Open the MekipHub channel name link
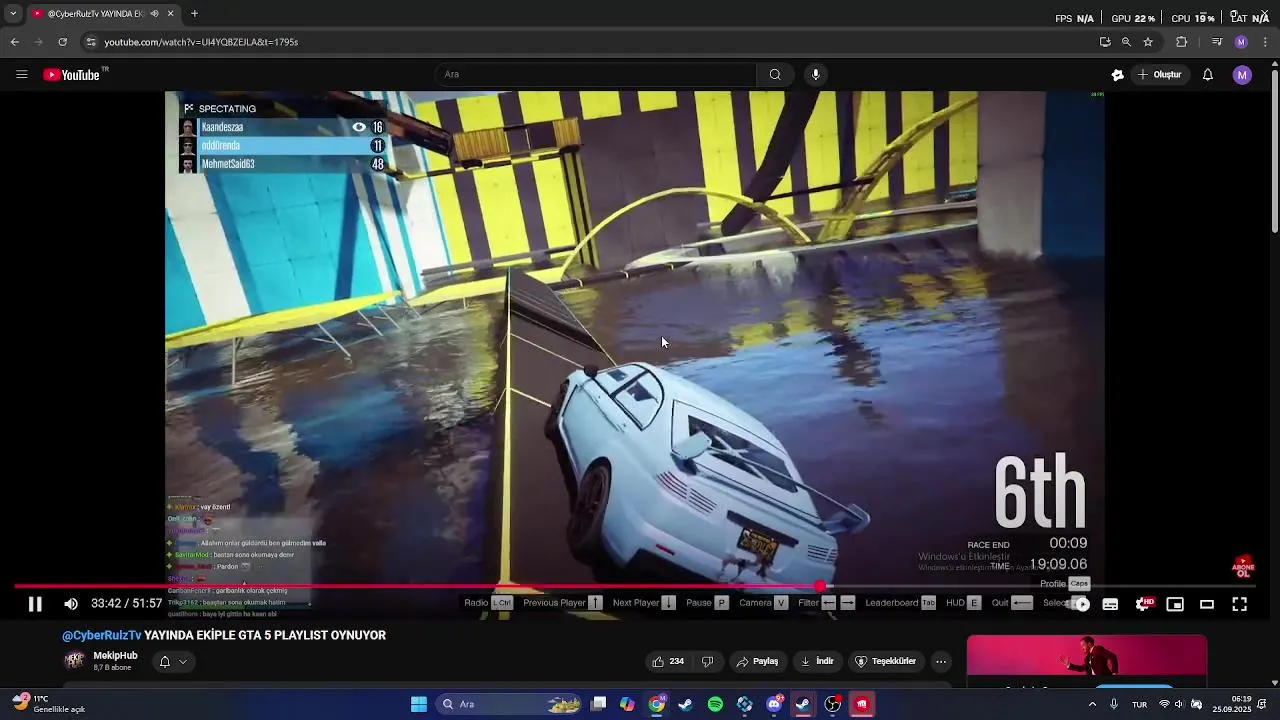Viewport: 1280px width, 720px height. (x=115, y=655)
